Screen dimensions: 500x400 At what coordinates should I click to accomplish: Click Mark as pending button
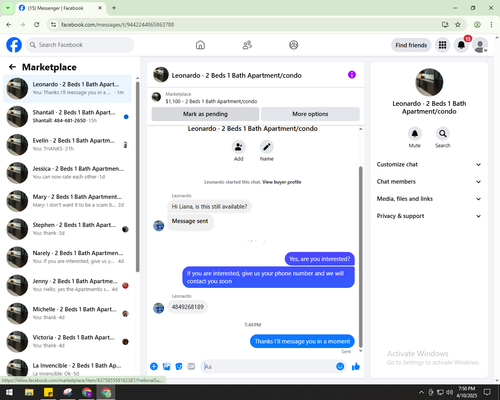click(x=205, y=114)
